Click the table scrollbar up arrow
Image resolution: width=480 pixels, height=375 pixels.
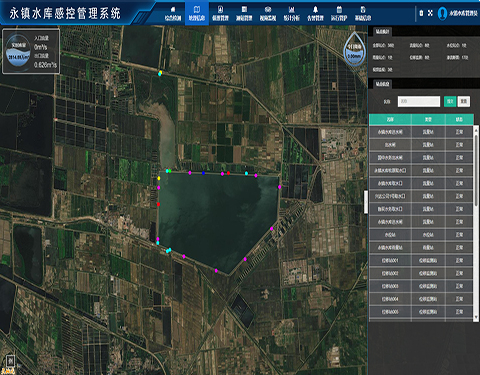476,128
